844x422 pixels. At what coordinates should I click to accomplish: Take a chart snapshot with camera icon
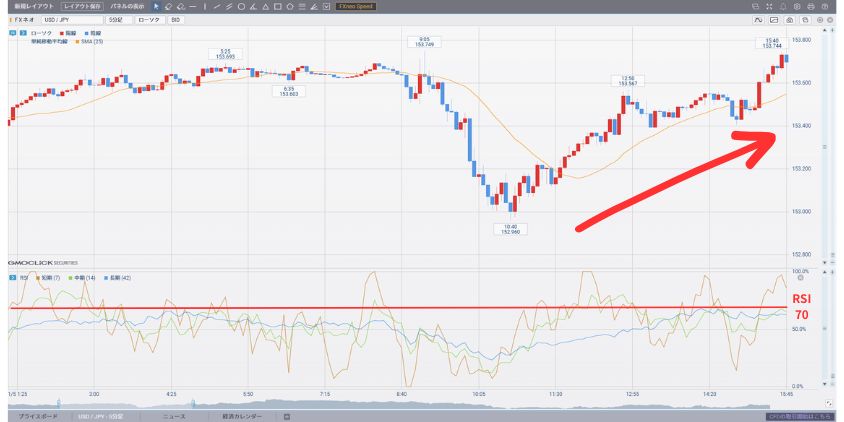[x=789, y=20]
